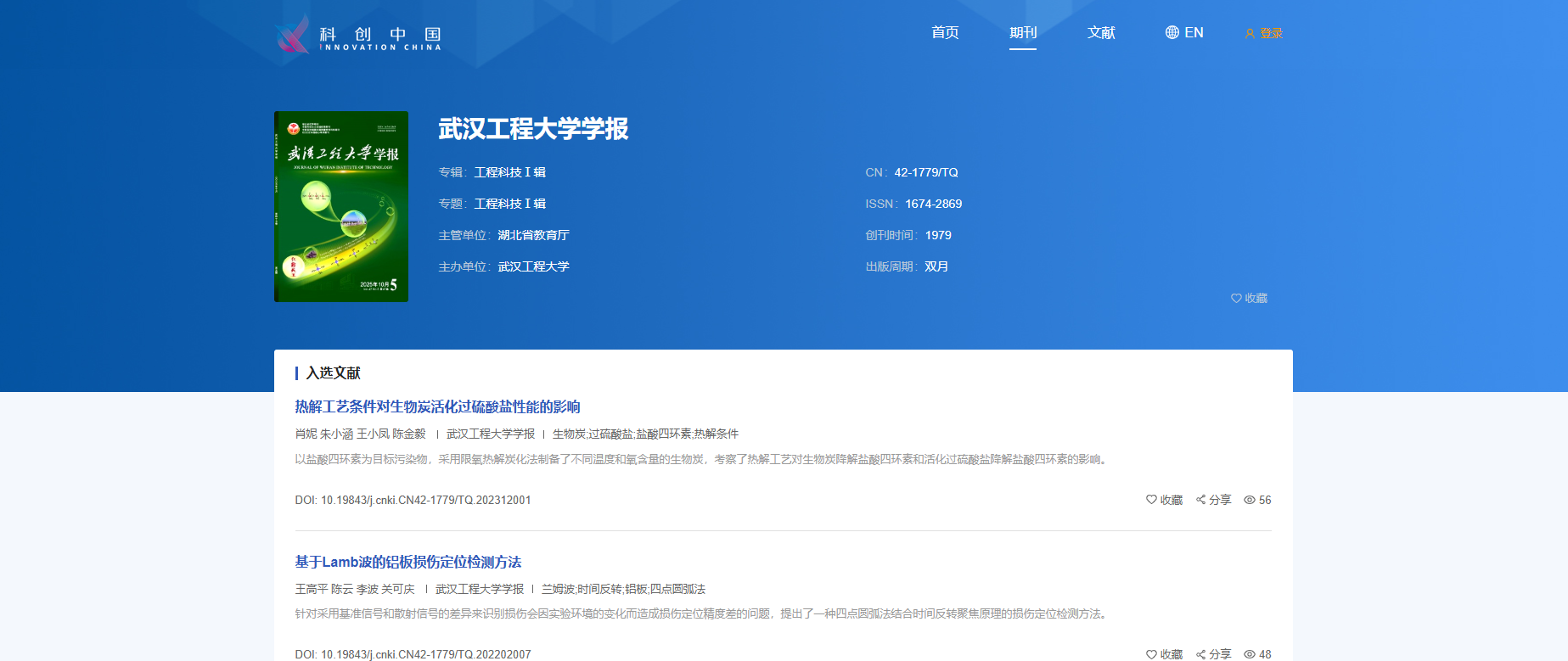Share the Lamb wave article via 分享

(1201, 654)
